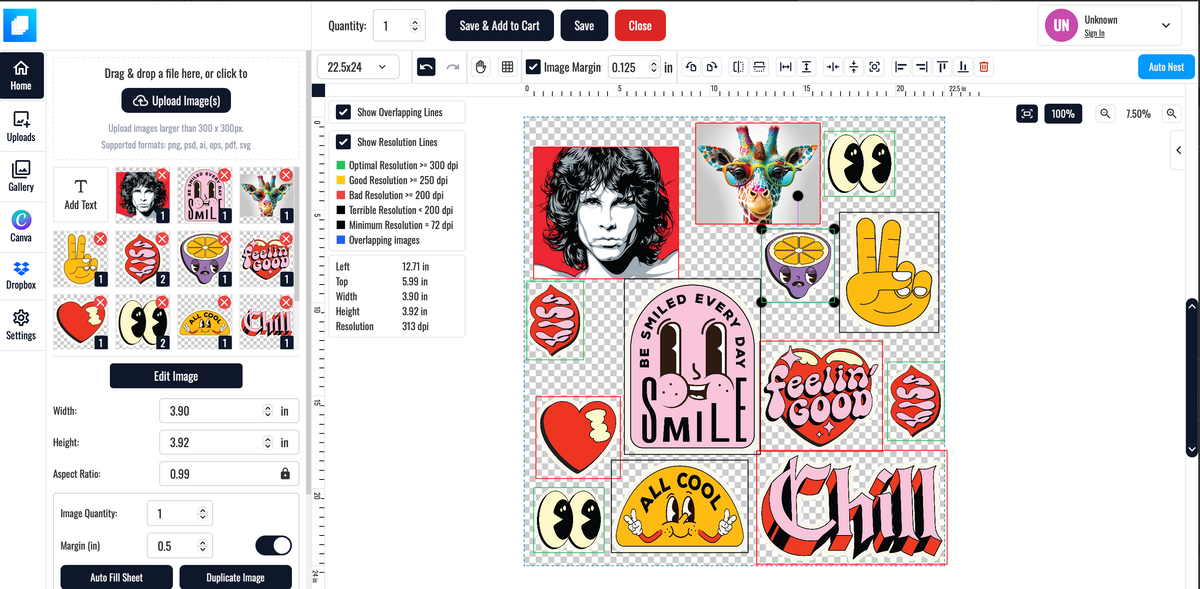This screenshot has height=589, width=1200.
Task: Open the 22.5x24 sheet size dropdown
Action: point(358,67)
